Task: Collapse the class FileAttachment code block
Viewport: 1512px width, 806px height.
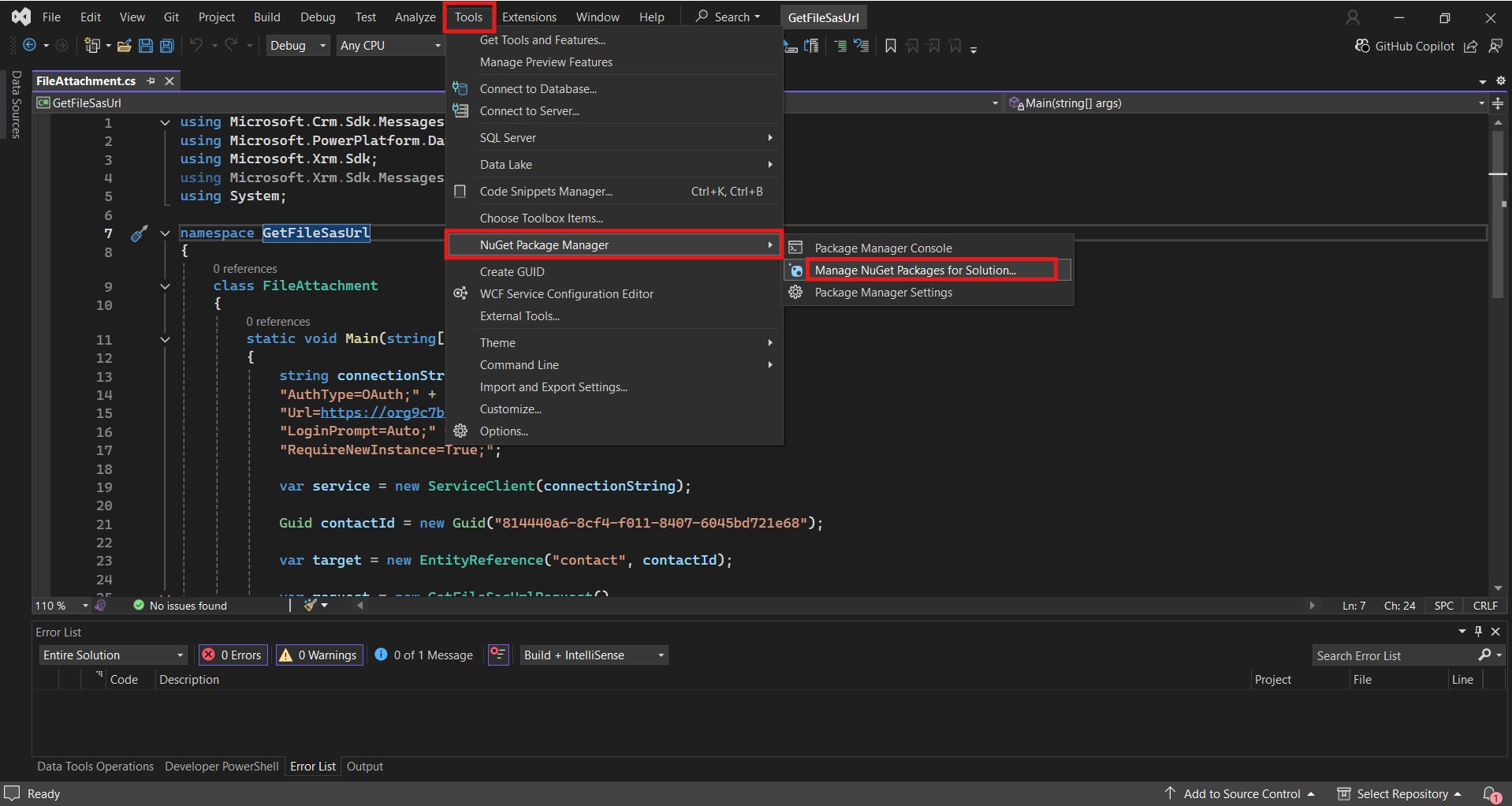Action: coord(165,286)
